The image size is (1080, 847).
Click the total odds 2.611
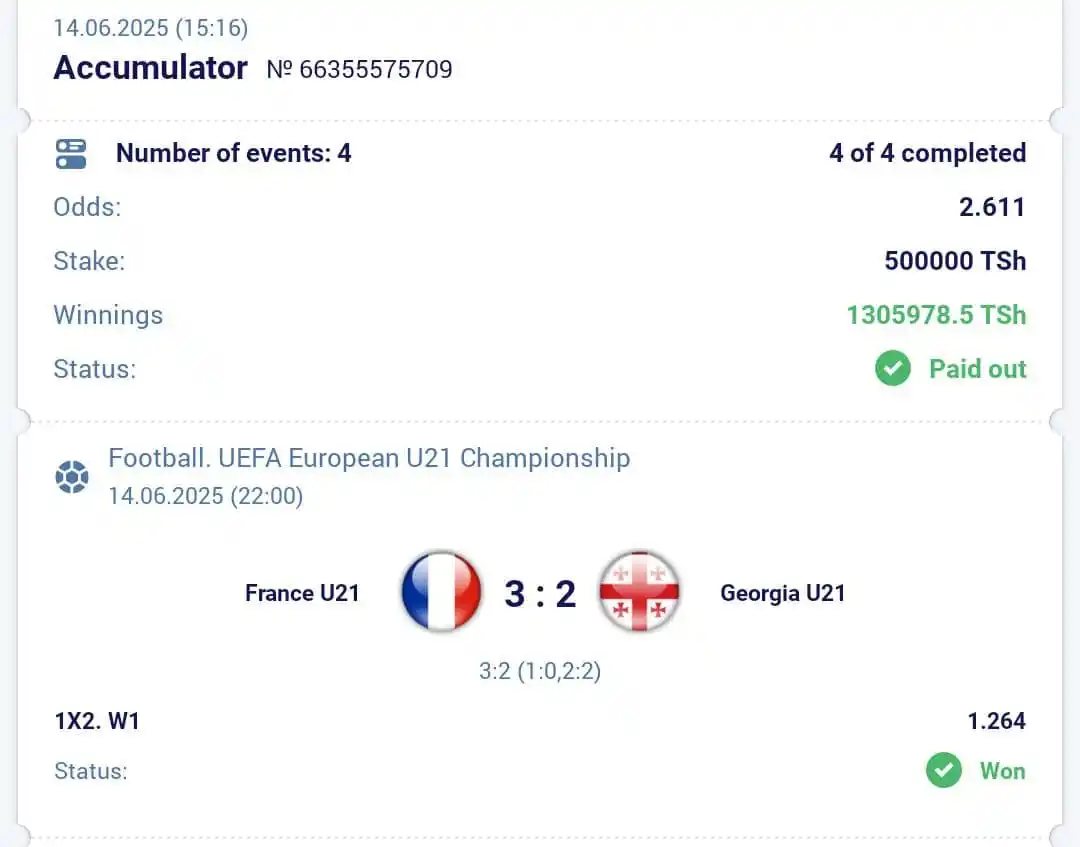[993, 207]
